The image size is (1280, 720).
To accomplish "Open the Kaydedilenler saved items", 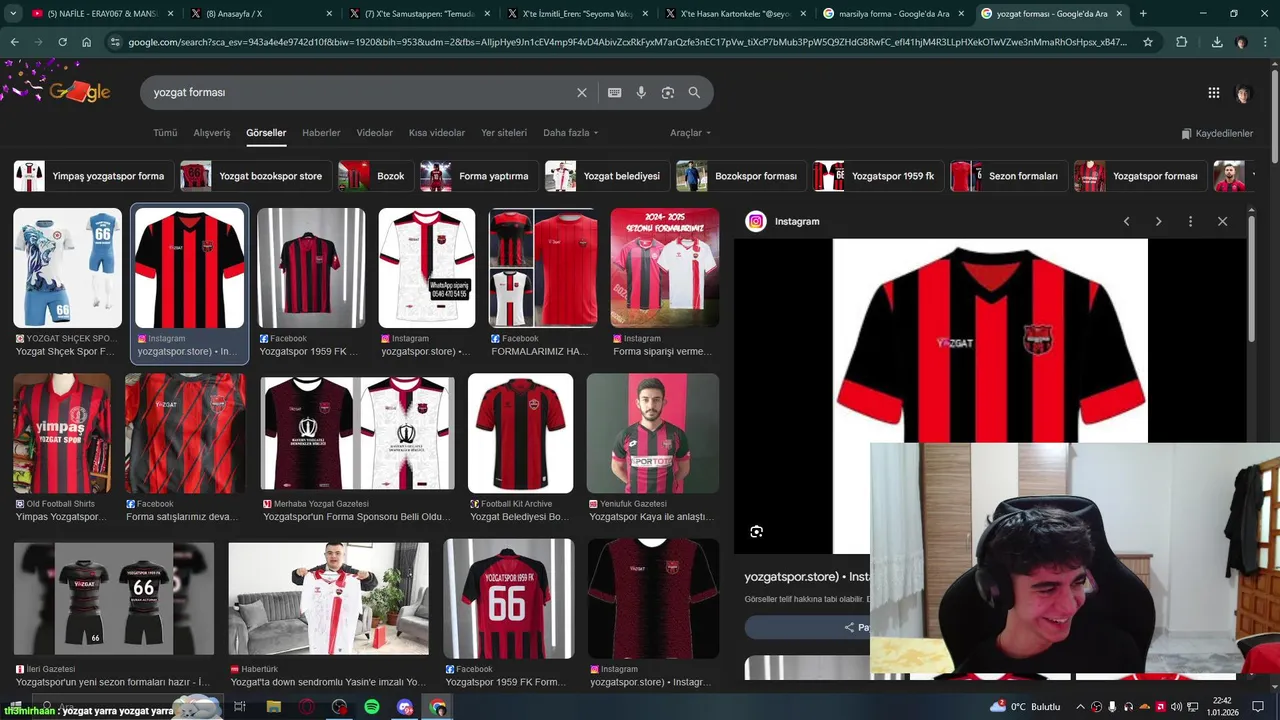I will 1217,133.
